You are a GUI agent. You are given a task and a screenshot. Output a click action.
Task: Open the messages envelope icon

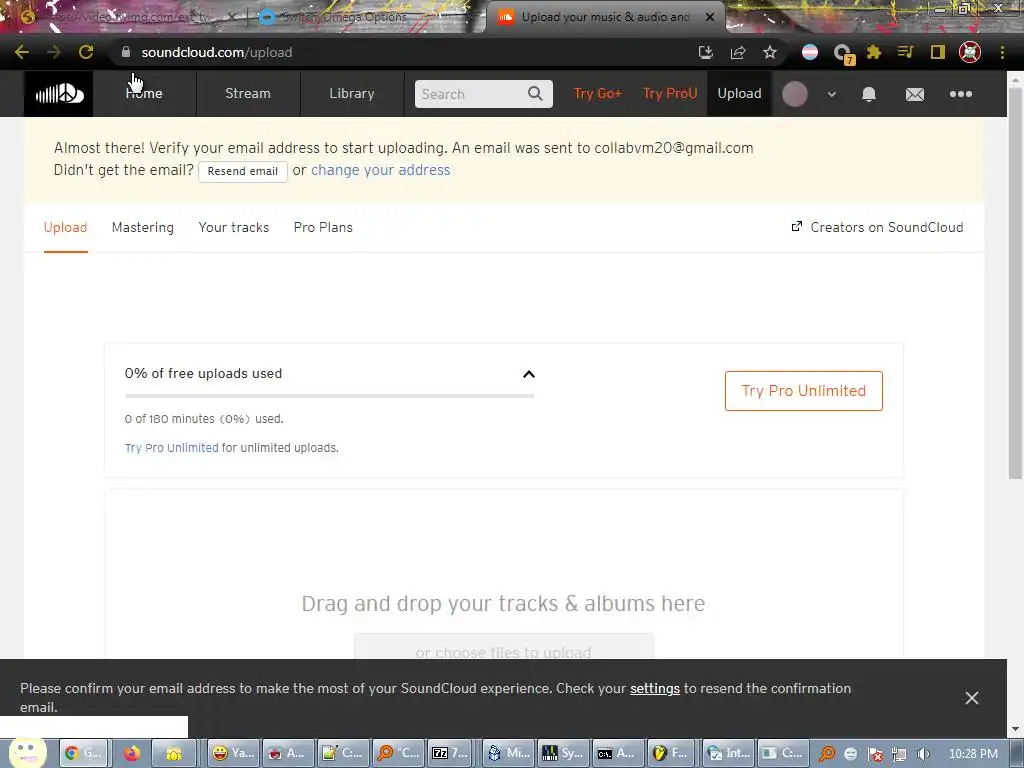pyautogui.click(x=915, y=94)
